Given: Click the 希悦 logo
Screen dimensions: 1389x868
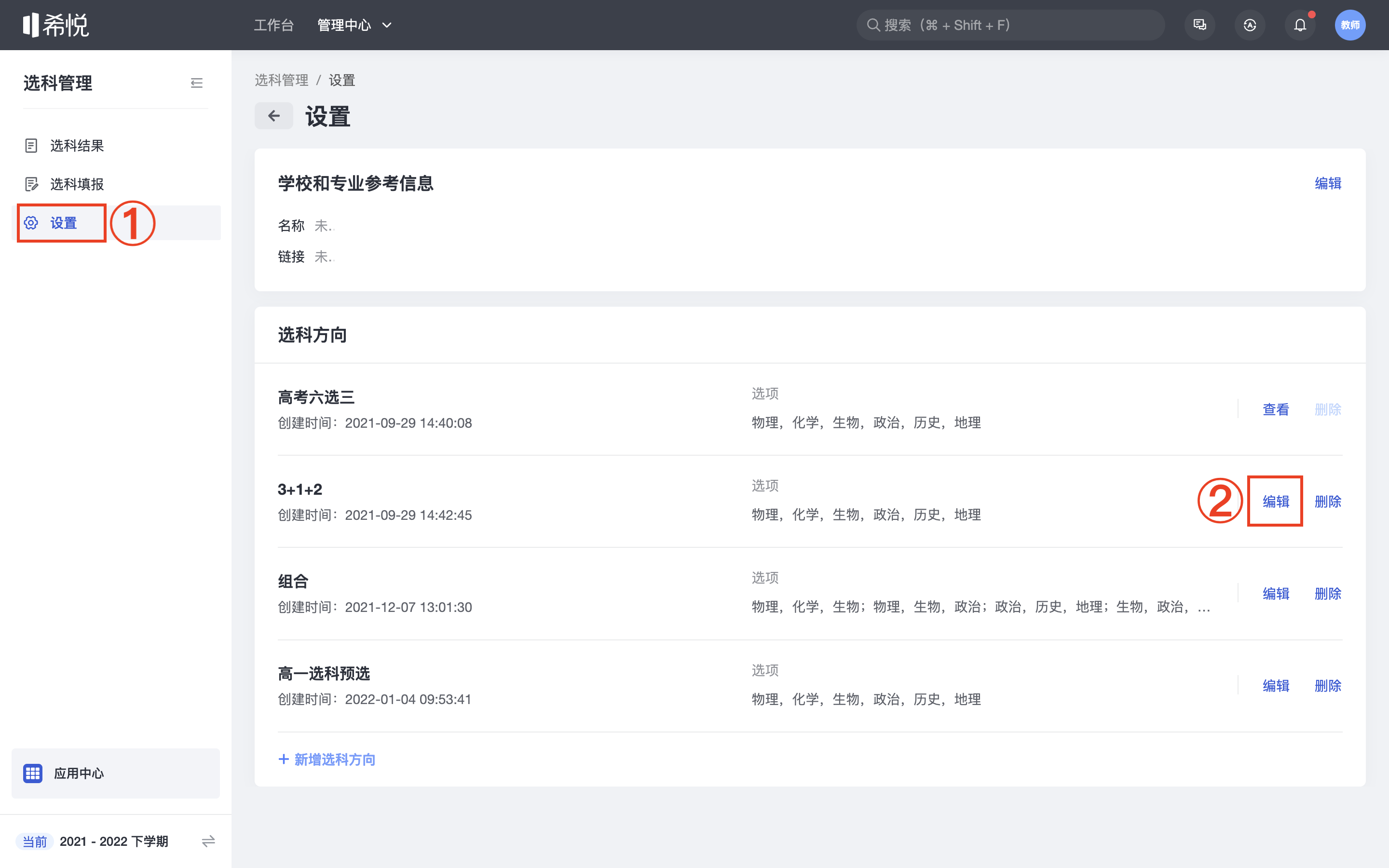Looking at the screenshot, I should 55,25.
